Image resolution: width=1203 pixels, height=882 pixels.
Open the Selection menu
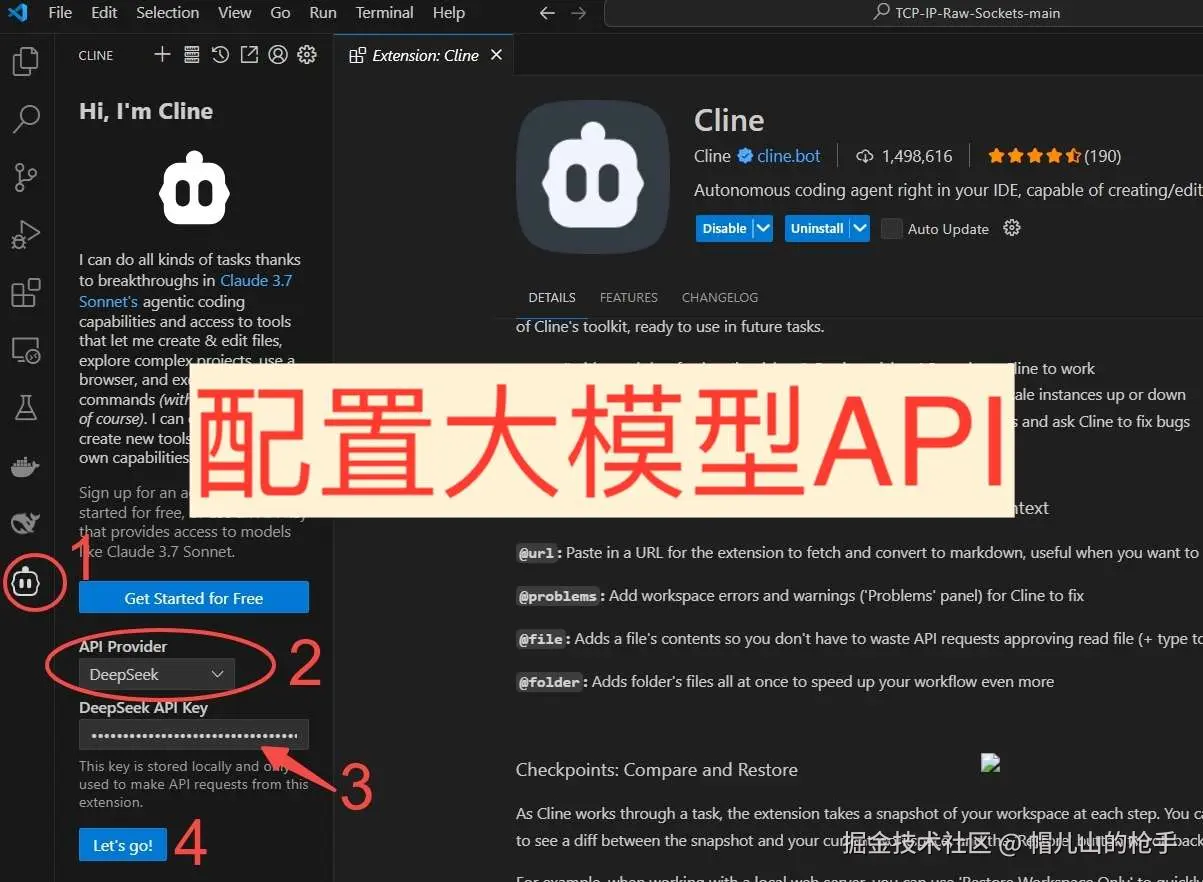pos(167,13)
